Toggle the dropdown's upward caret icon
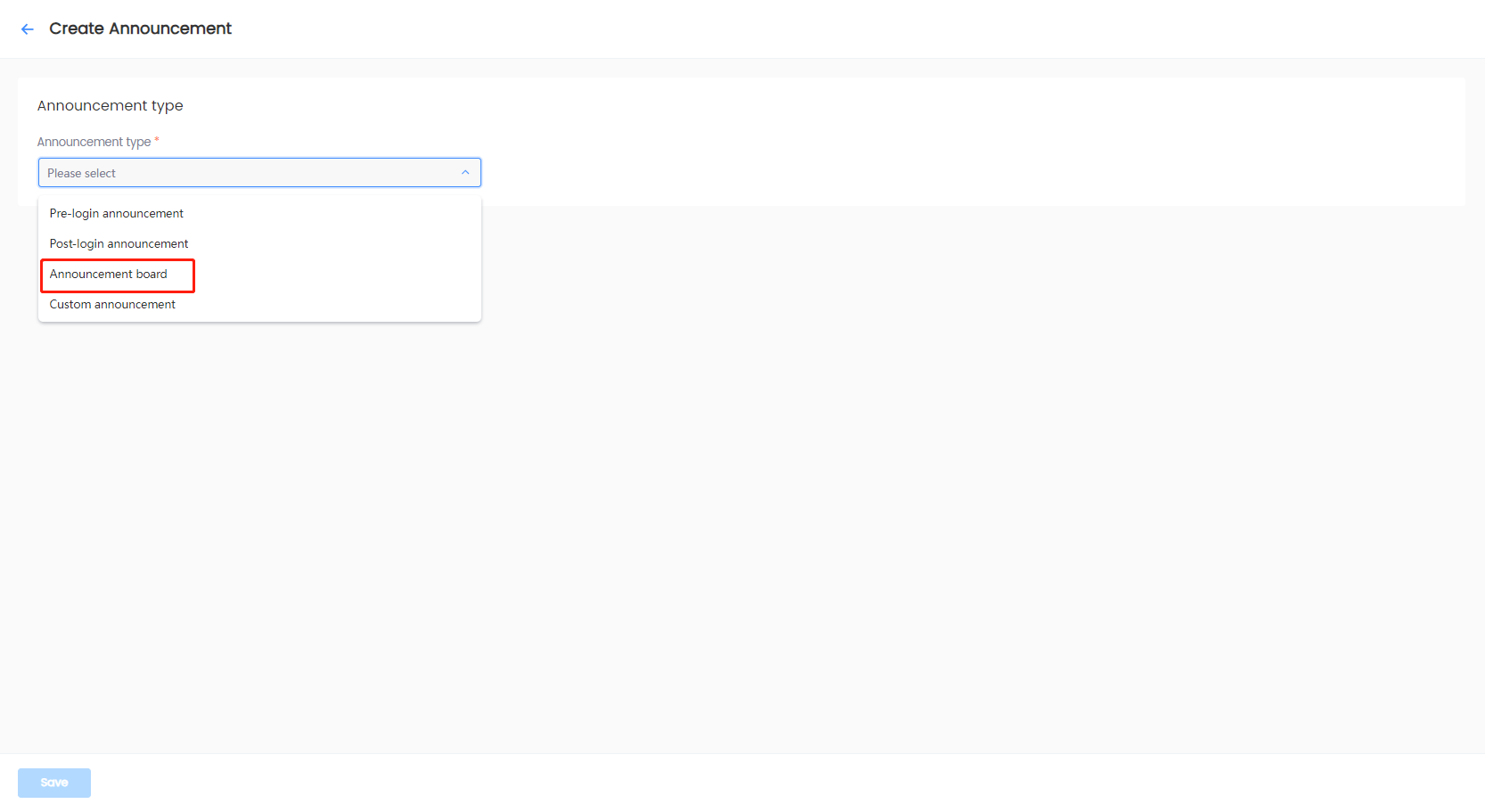The image size is (1485, 812). [465, 173]
